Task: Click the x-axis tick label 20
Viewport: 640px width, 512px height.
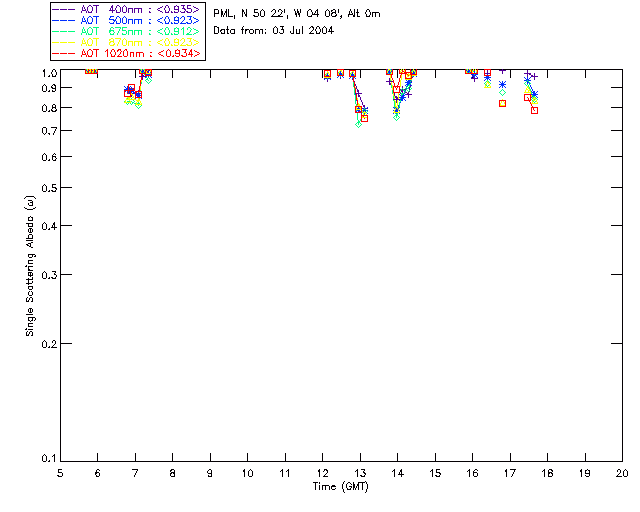Action: (622, 473)
